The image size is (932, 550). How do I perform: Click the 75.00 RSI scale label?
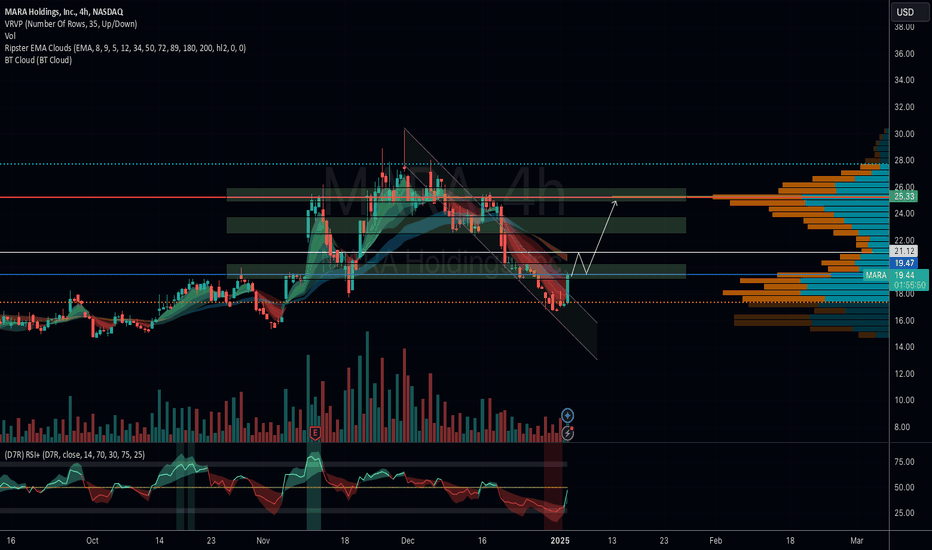(x=904, y=461)
